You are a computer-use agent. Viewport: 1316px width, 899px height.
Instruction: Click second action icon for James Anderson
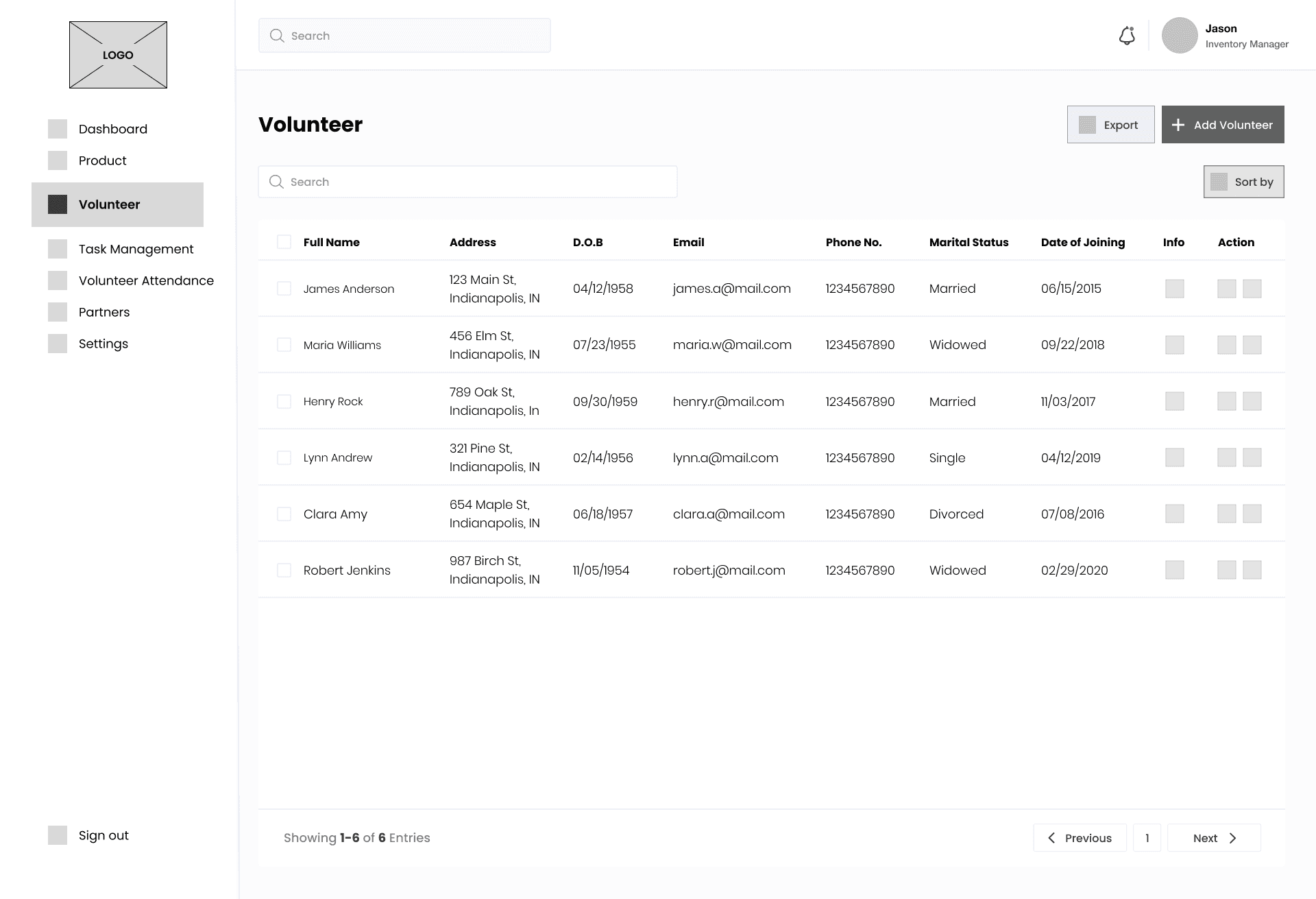click(1252, 289)
